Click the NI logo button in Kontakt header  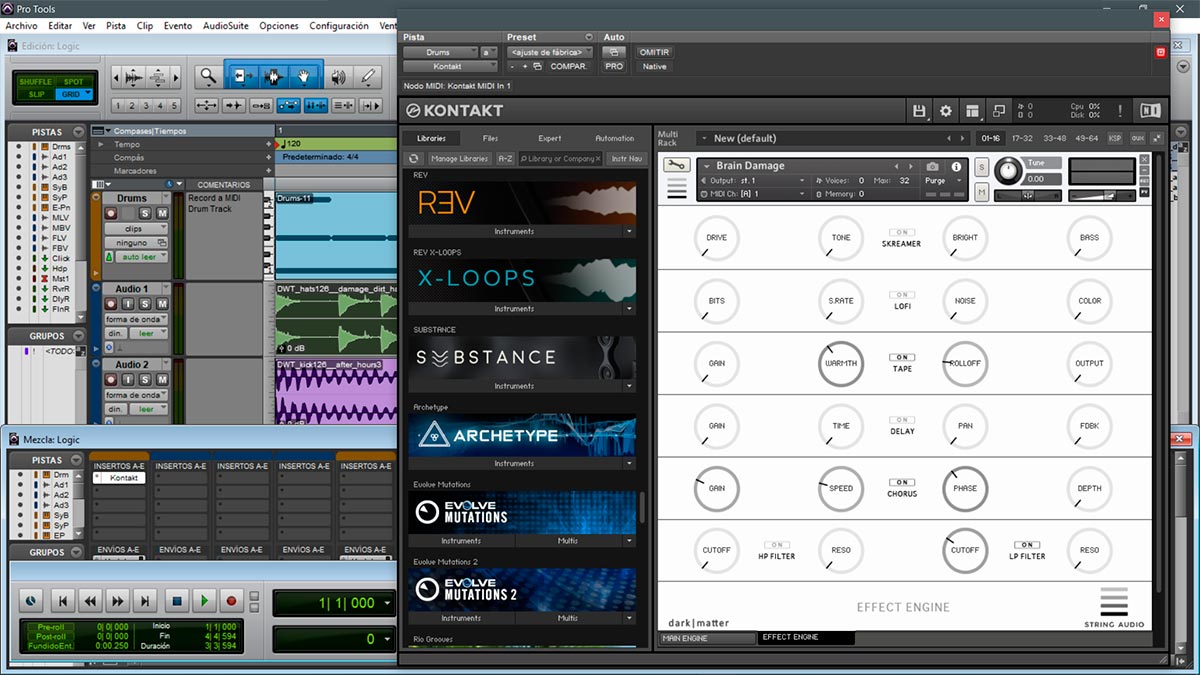click(1149, 111)
